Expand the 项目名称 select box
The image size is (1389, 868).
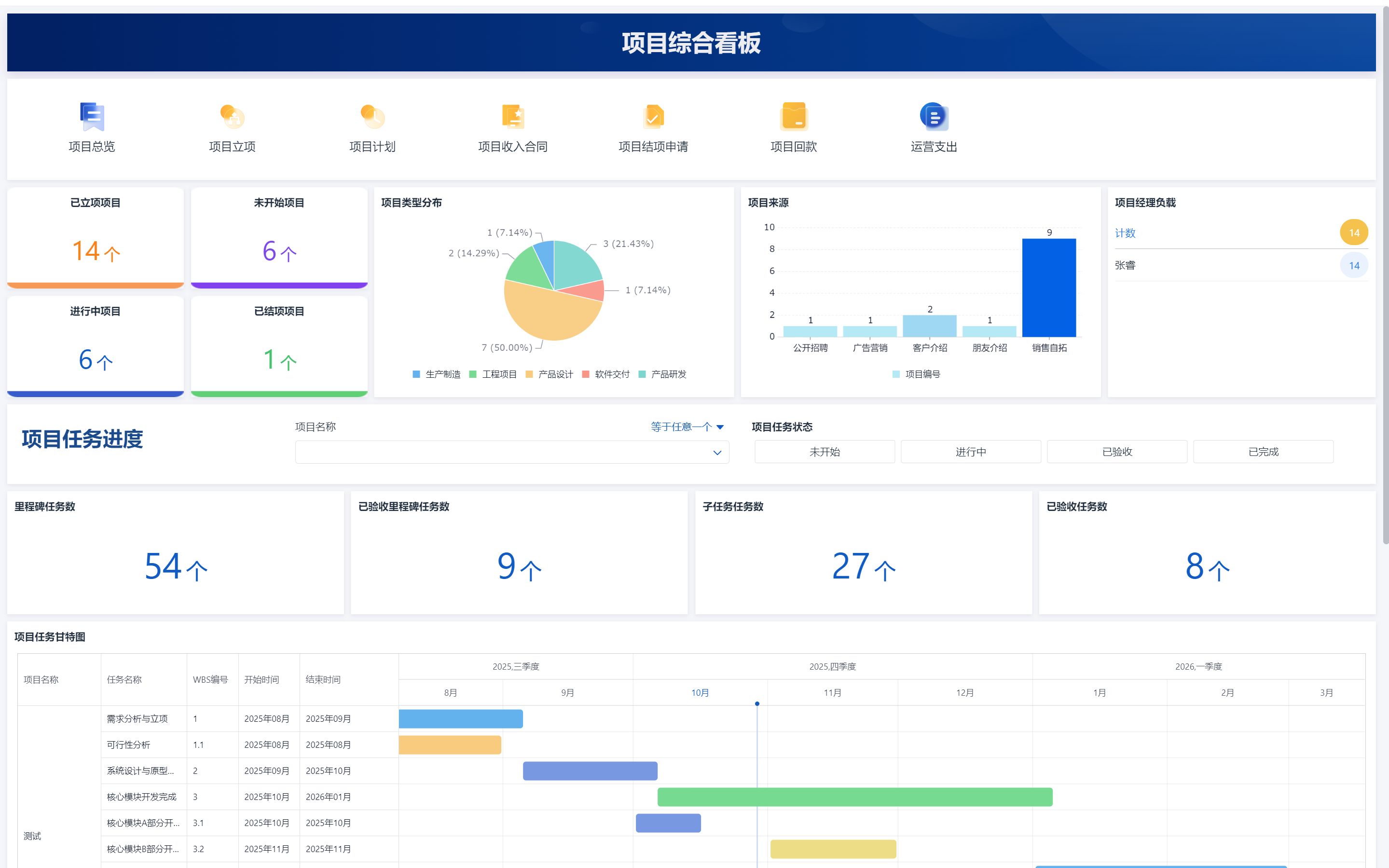(505, 453)
